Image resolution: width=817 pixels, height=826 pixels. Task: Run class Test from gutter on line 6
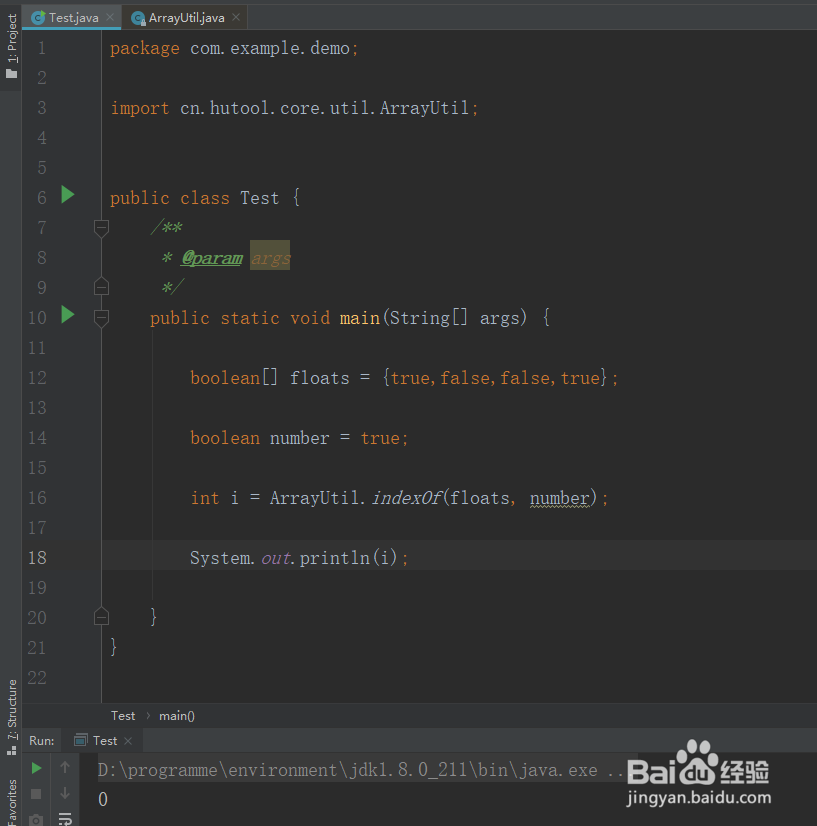click(x=68, y=195)
